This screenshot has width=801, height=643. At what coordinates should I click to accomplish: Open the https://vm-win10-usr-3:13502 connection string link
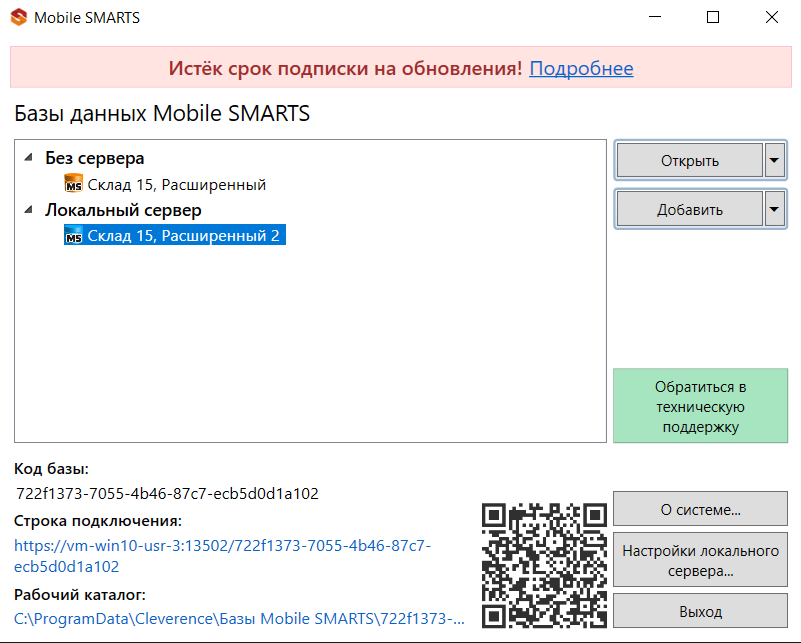coord(222,556)
